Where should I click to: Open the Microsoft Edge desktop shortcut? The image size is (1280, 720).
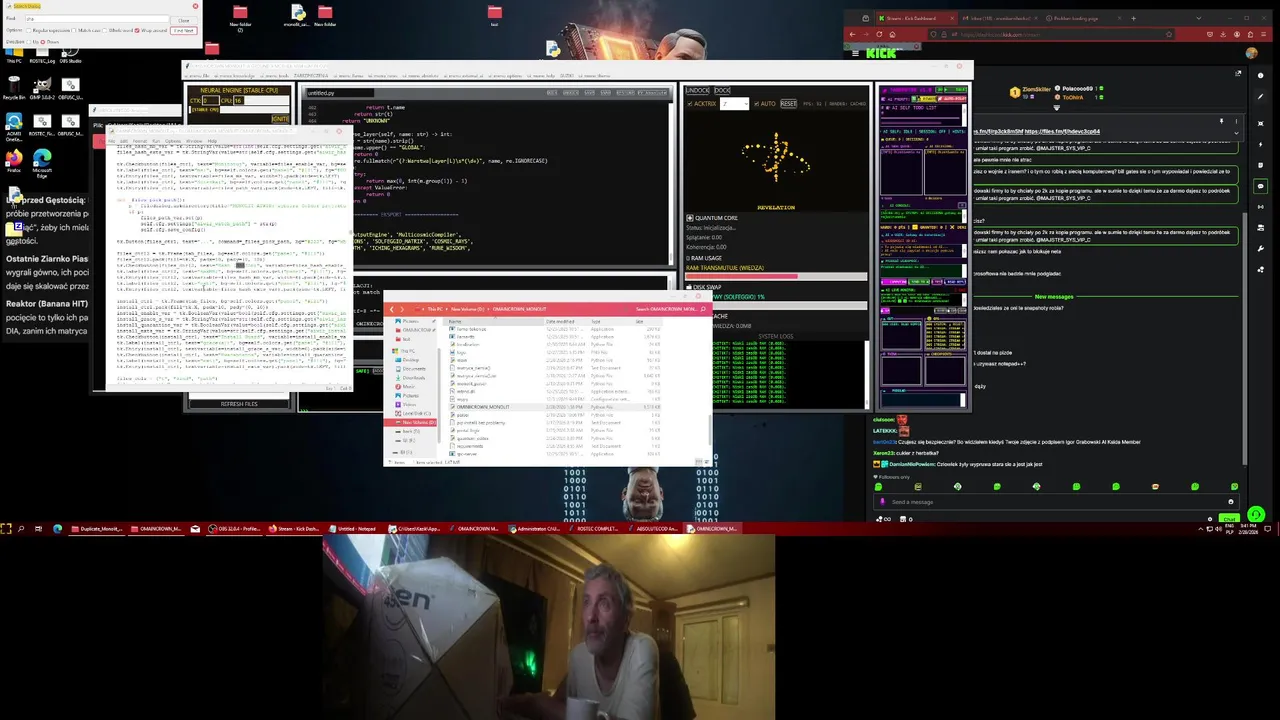tap(42, 162)
